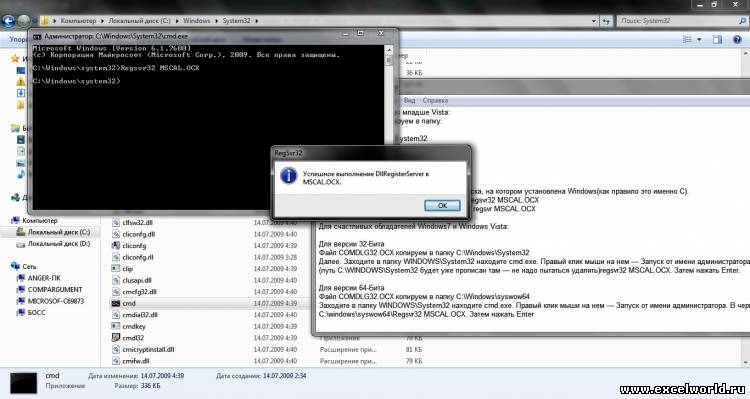Click OK in the RegSvr32 dialog

point(442,205)
